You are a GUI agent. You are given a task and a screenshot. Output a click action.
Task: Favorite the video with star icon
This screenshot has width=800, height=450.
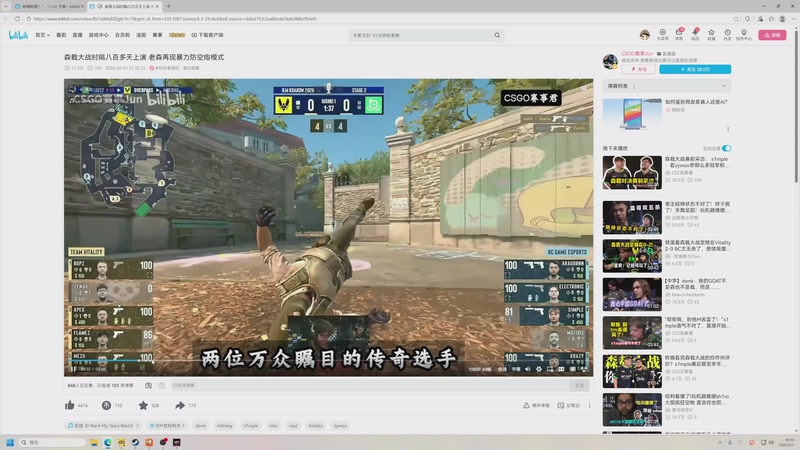point(143,405)
